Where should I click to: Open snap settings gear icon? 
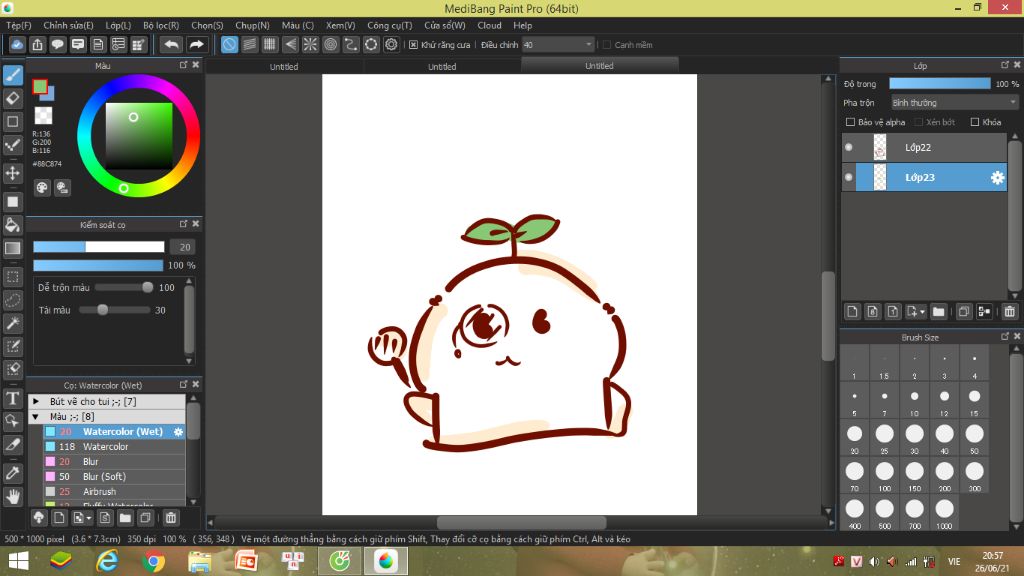click(x=391, y=44)
